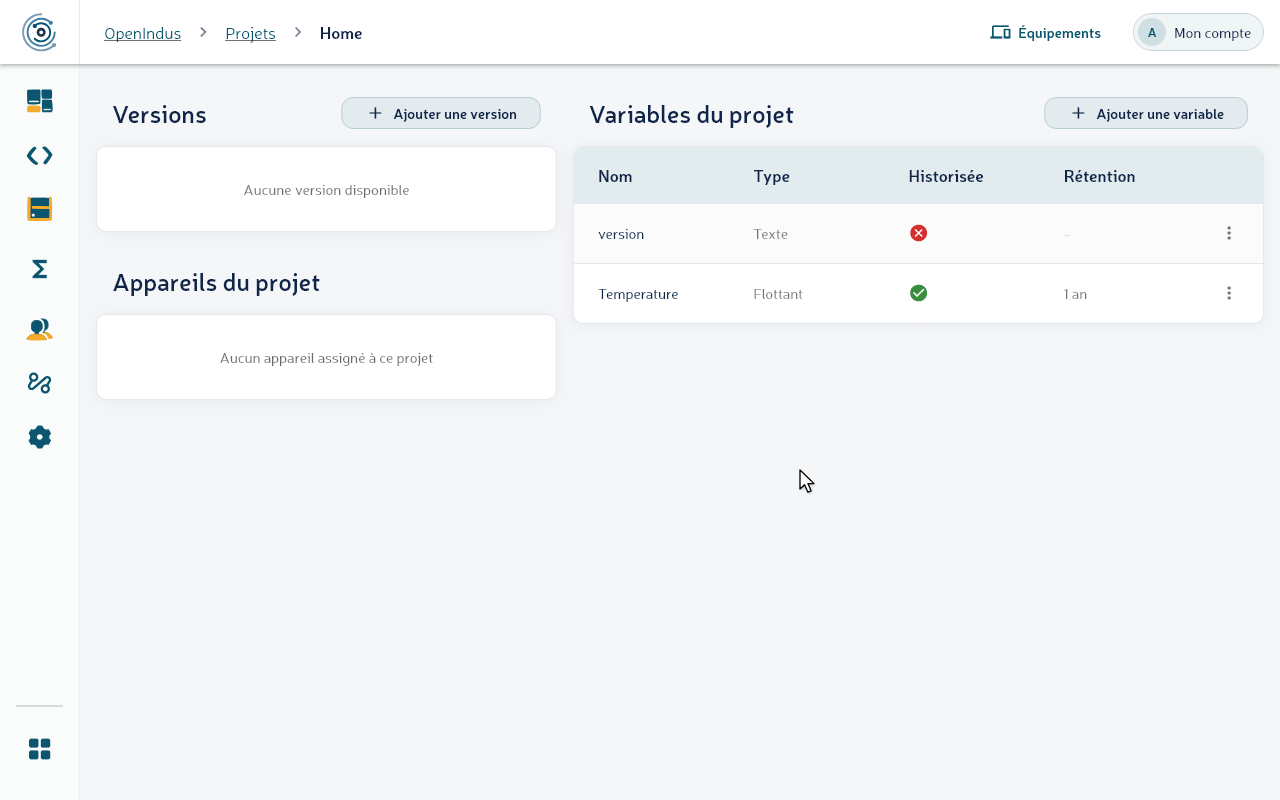1280x800 pixels.
Task: Select the Temperature variable name
Action: (x=638, y=294)
